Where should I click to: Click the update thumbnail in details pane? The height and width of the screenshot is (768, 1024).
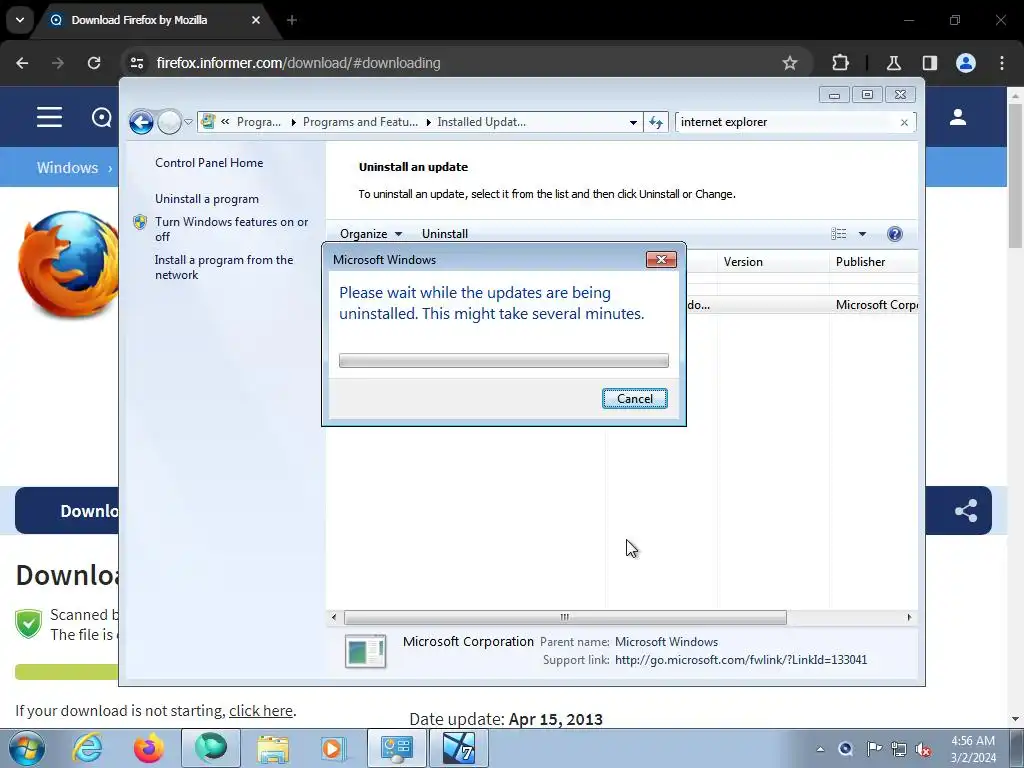click(365, 651)
